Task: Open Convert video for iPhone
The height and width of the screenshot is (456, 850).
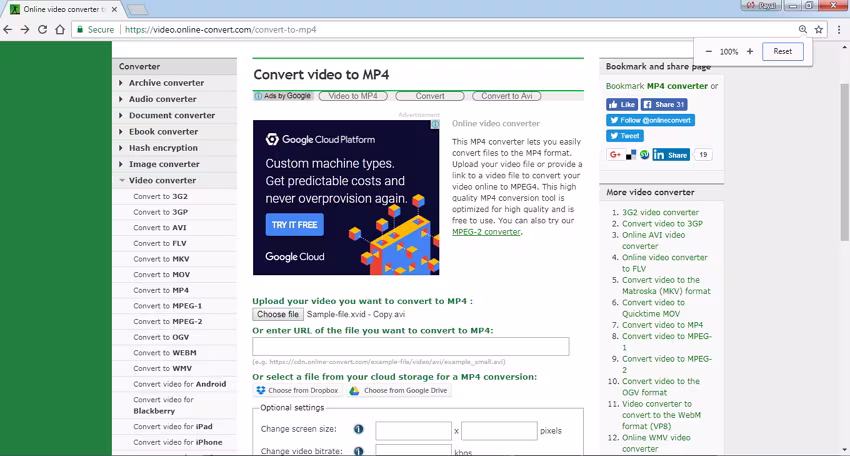Action: pos(178,442)
